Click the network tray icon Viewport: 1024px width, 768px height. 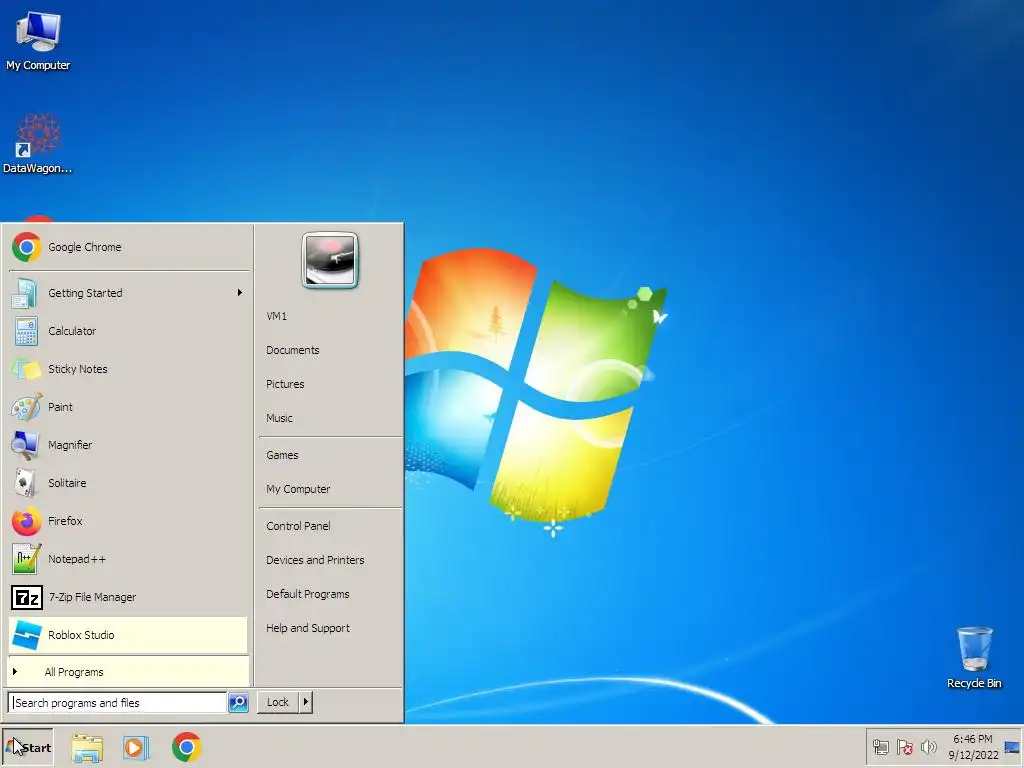tap(881, 747)
